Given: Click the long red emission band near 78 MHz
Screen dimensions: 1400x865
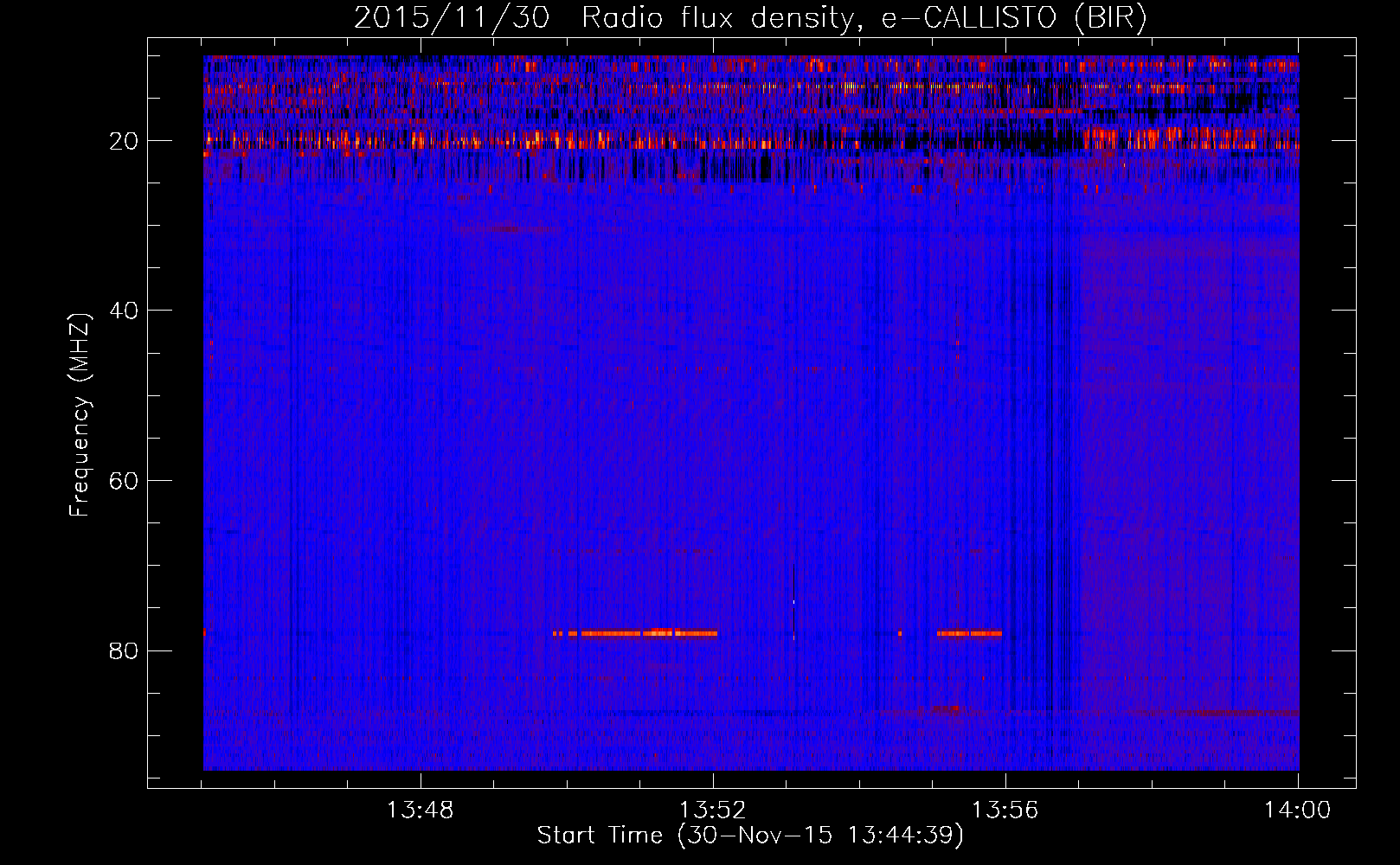Looking at the screenshot, I should pyautogui.click(x=635, y=633).
